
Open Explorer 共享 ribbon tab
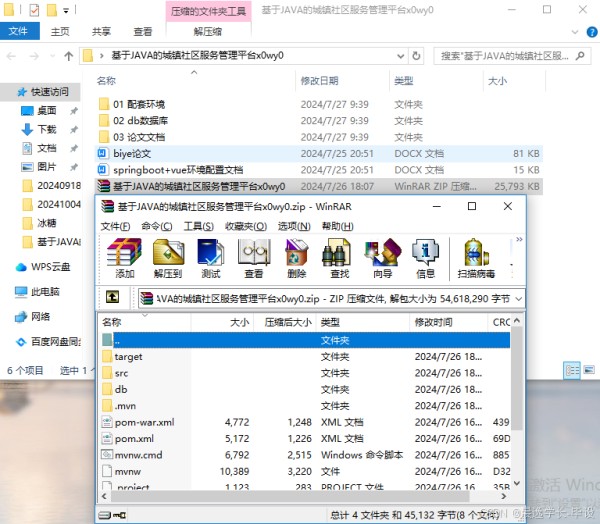(x=101, y=32)
